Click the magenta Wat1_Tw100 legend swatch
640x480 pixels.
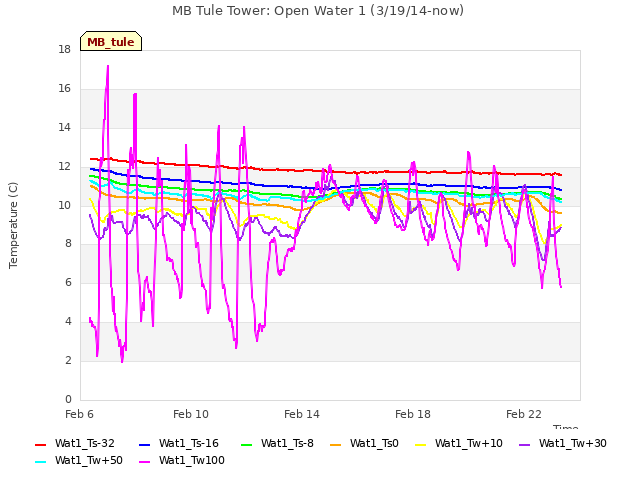pyautogui.click(x=144, y=462)
